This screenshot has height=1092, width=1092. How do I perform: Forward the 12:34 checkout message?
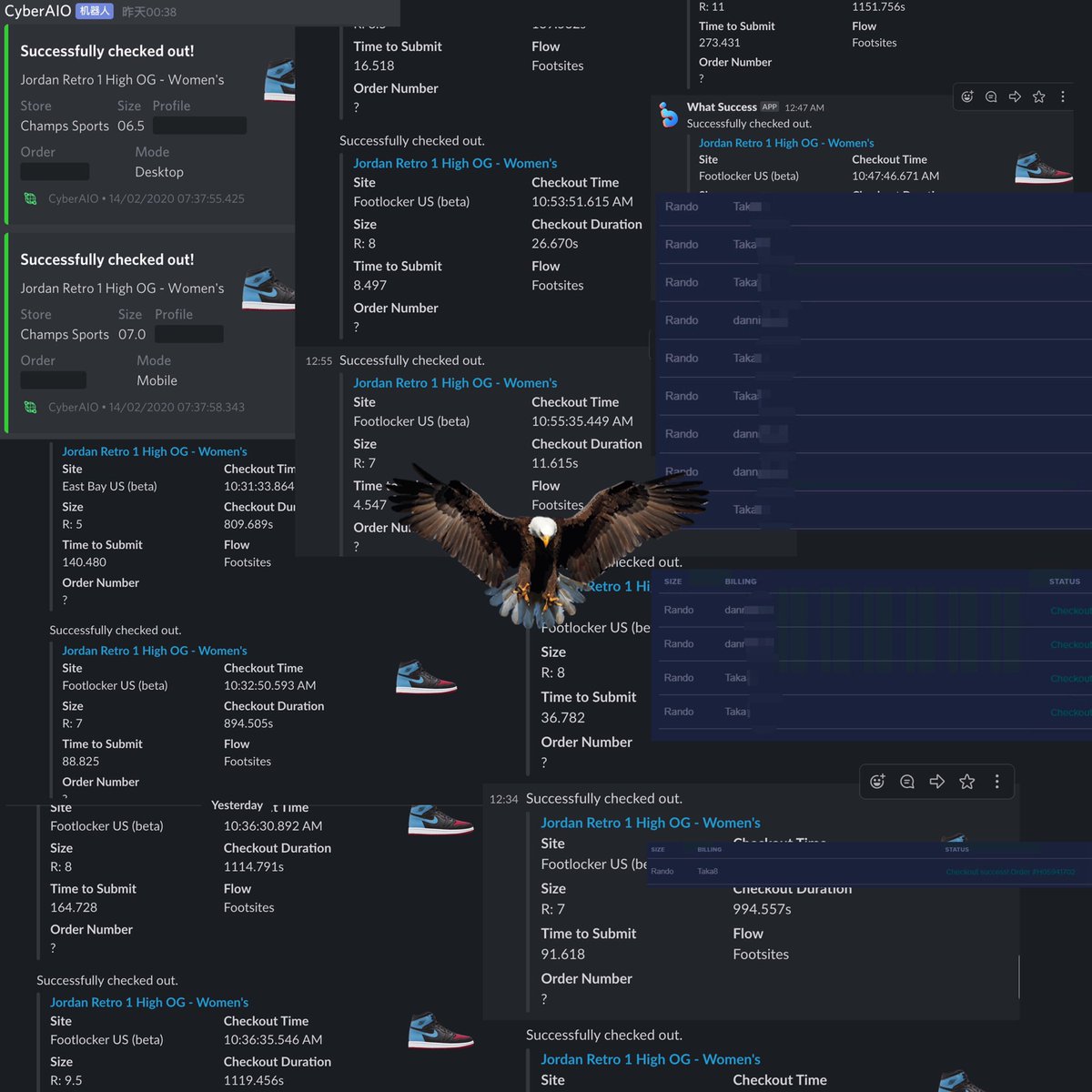click(937, 782)
